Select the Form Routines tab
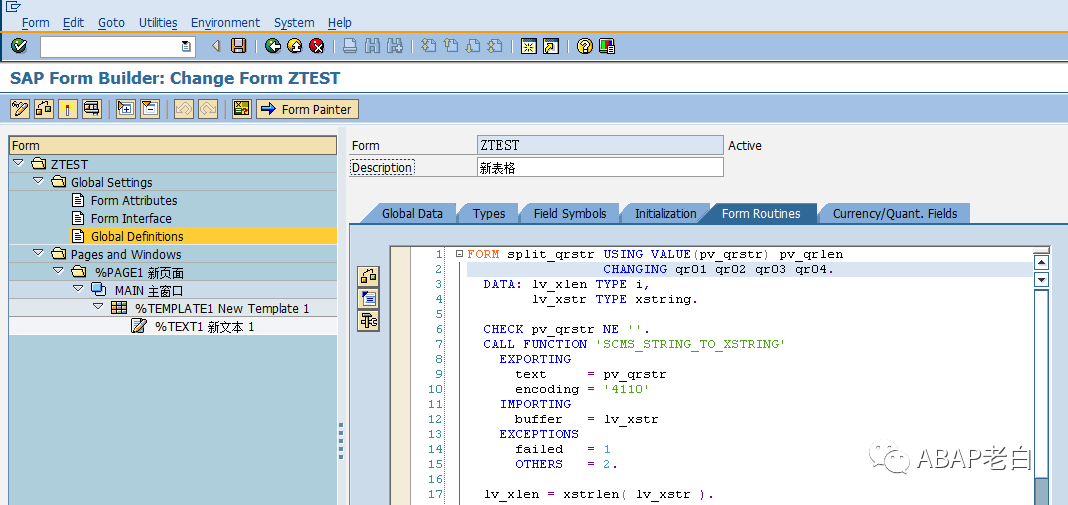Screen dimensions: 1068x505 tap(761, 213)
